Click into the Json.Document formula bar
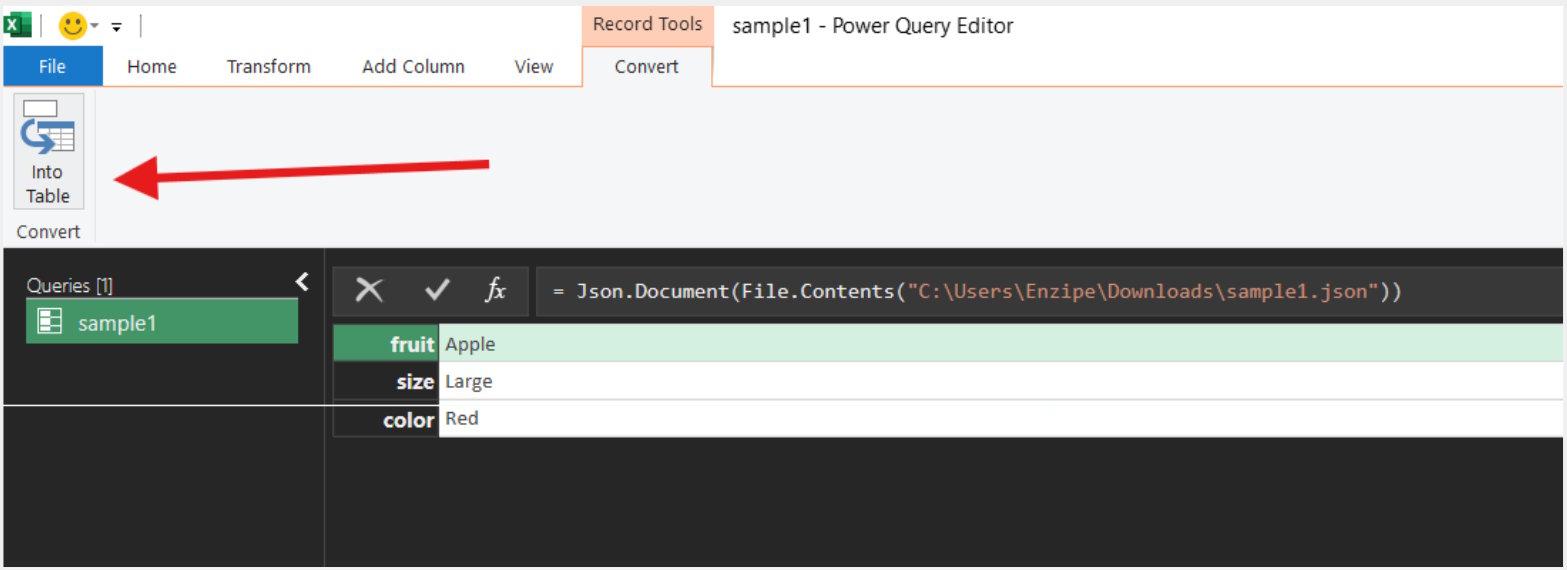1567x570 pixels. pos(1048,291)
